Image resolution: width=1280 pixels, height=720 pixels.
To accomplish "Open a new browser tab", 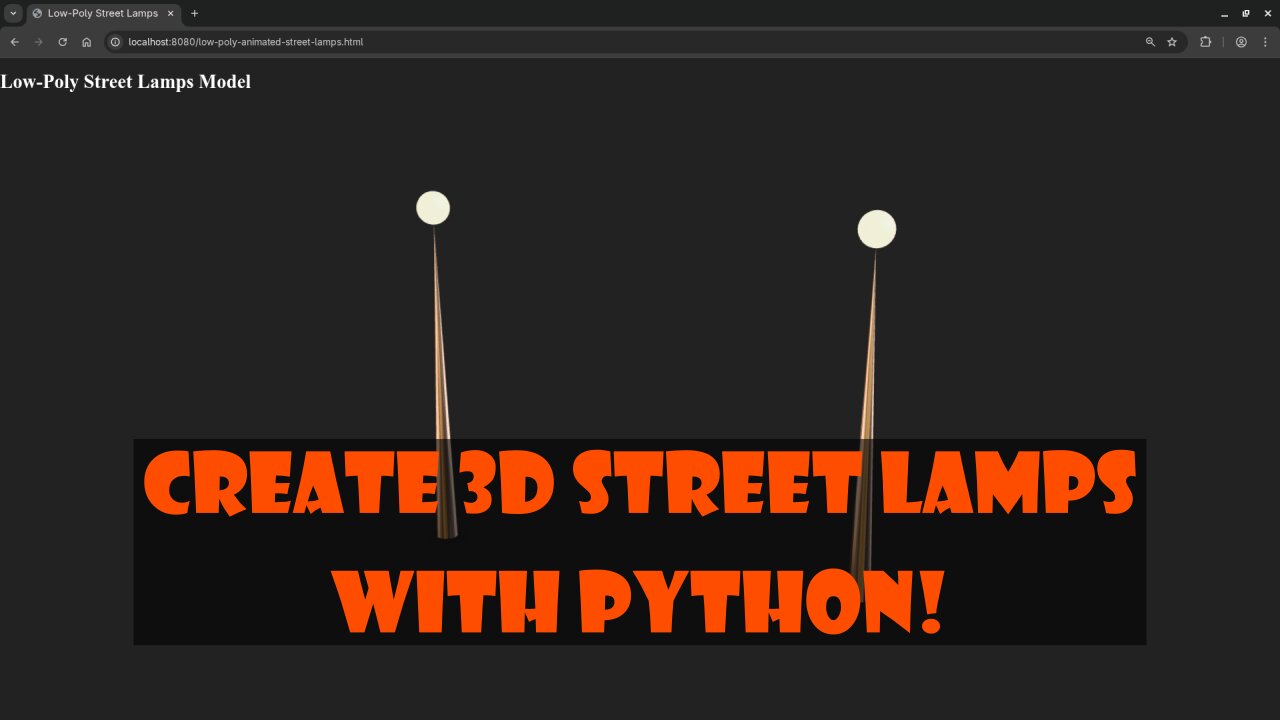I will [195, 13].
